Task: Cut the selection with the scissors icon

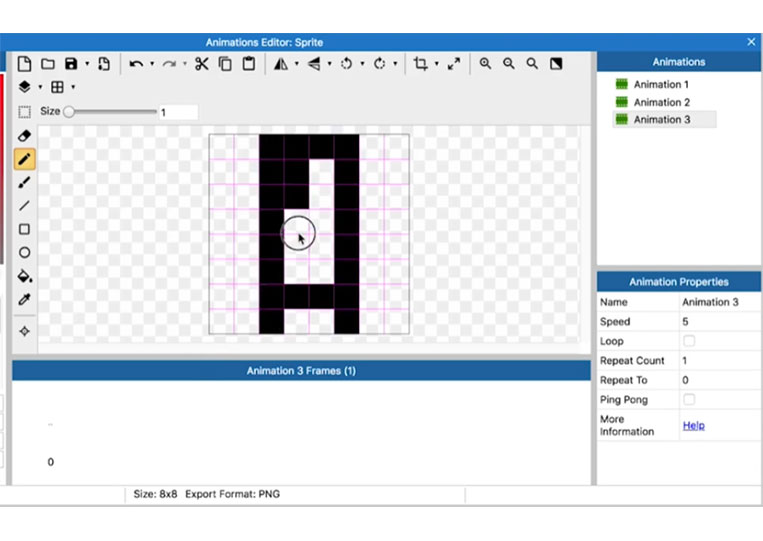Action: (x=201, y=64)
